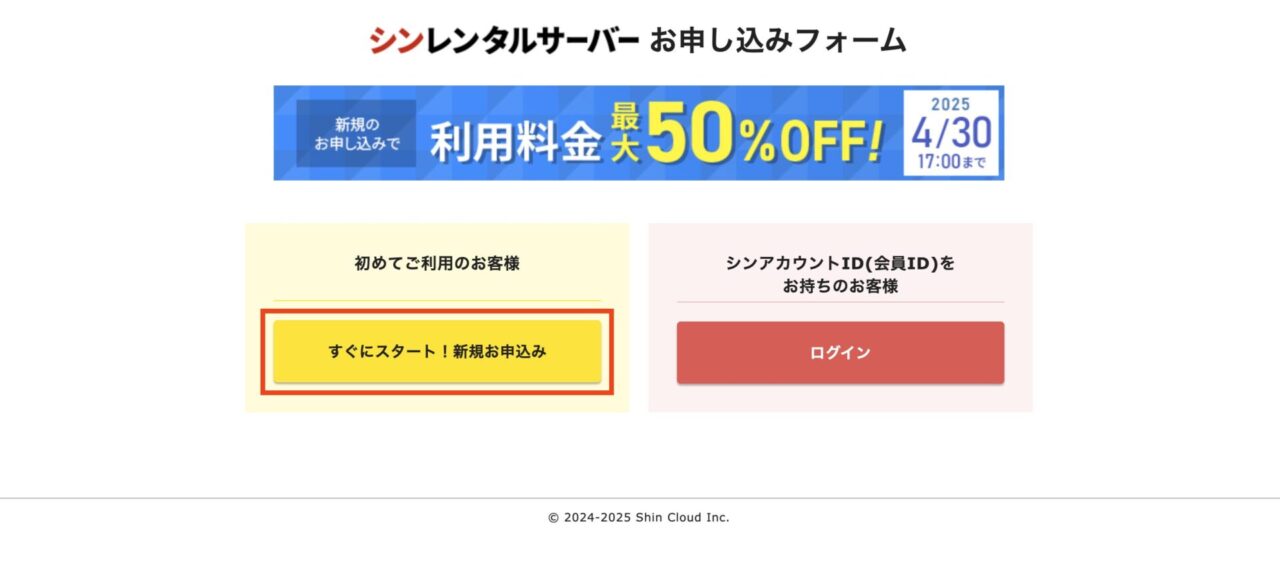The height and width of the screenshot is (587, 1280).
Task: Click the お申し込みフォーム page title
Action: [x=778, y=40]
